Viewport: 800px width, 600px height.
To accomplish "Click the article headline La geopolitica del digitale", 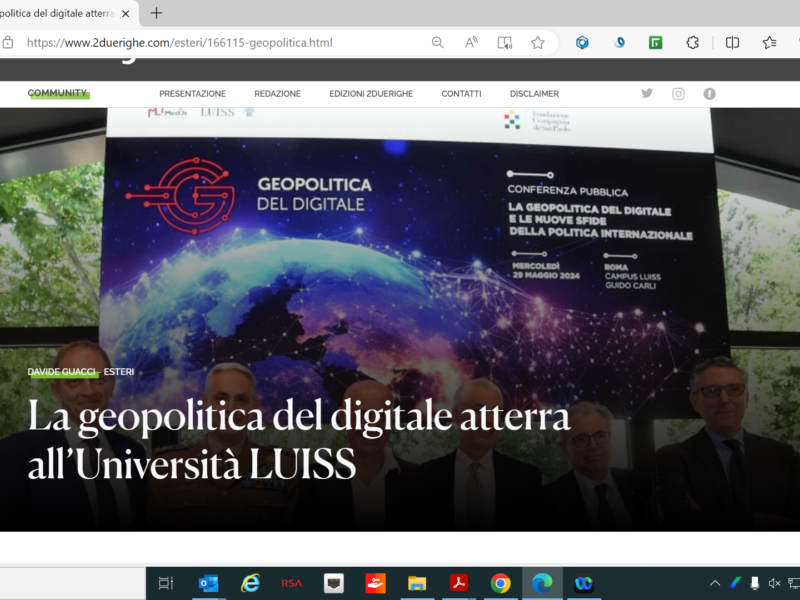I will pos(299,439).
